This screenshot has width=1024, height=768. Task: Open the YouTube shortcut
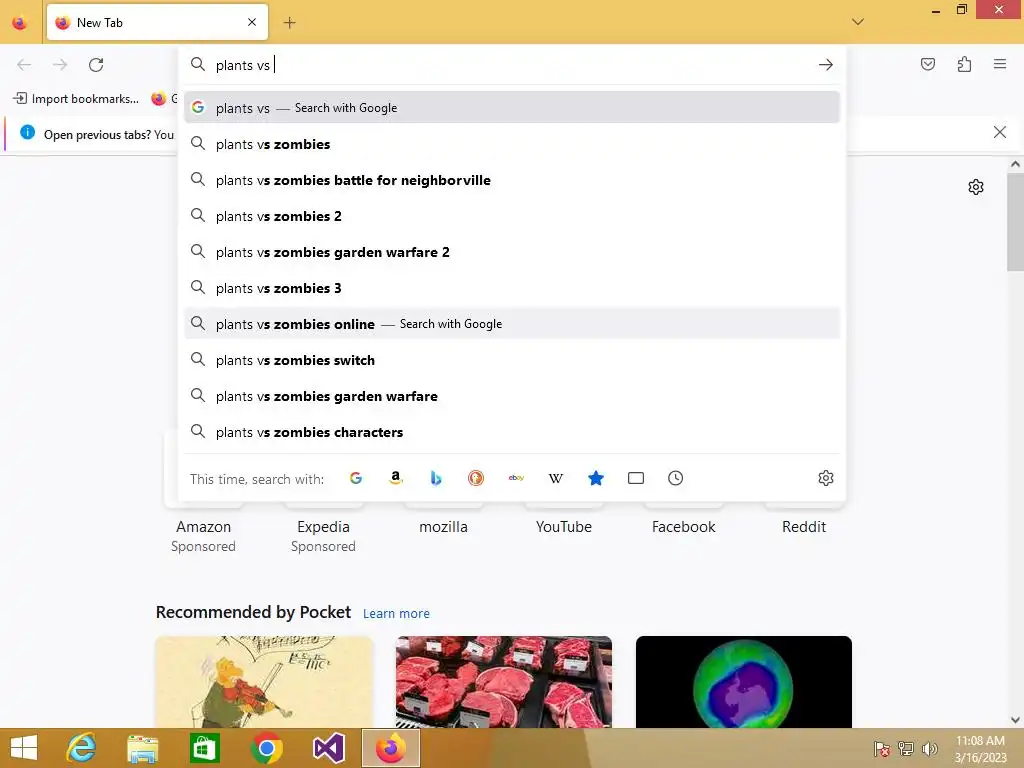click(x=564, y=527)
